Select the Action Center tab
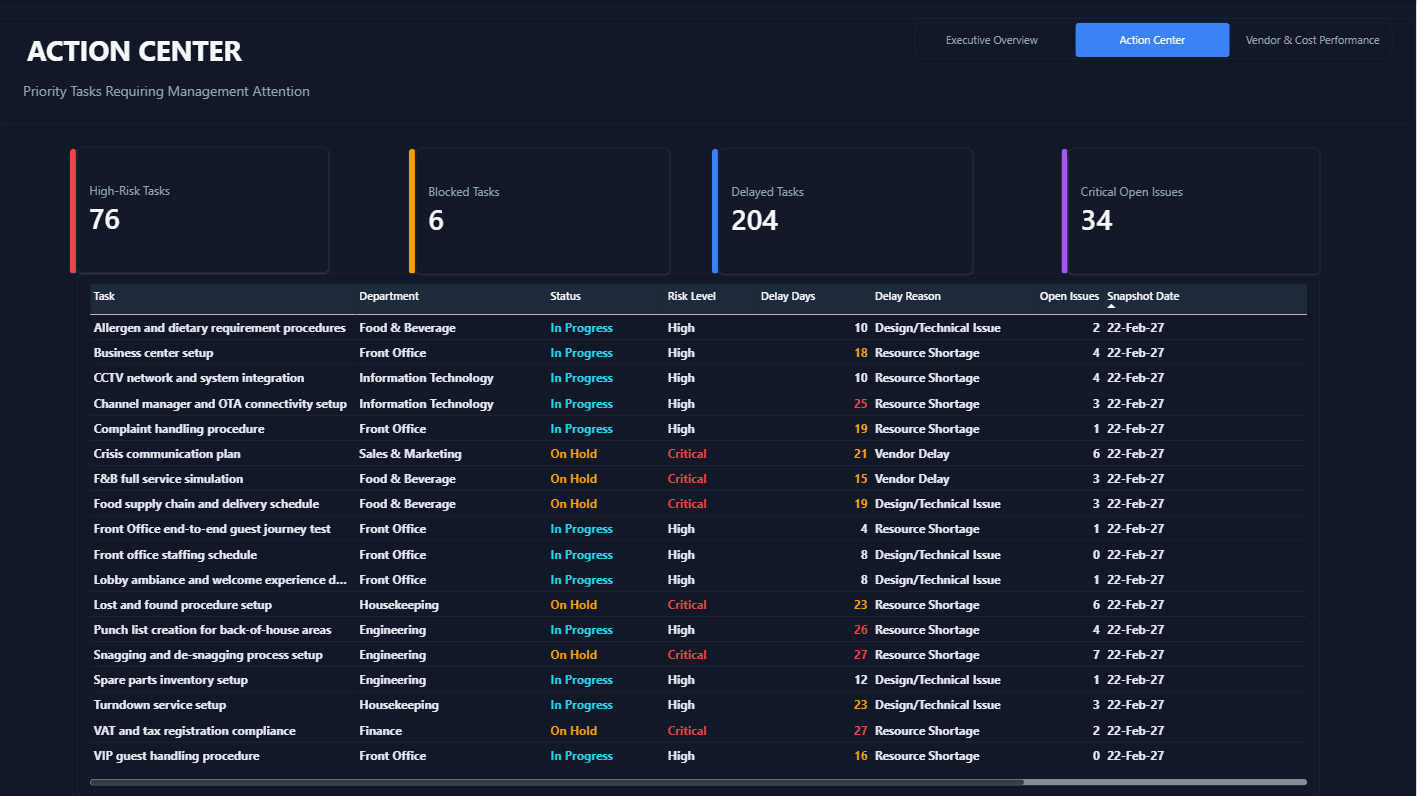Image resolution: width=1417 pixels, height=796 pixels. click(1152, 40)
